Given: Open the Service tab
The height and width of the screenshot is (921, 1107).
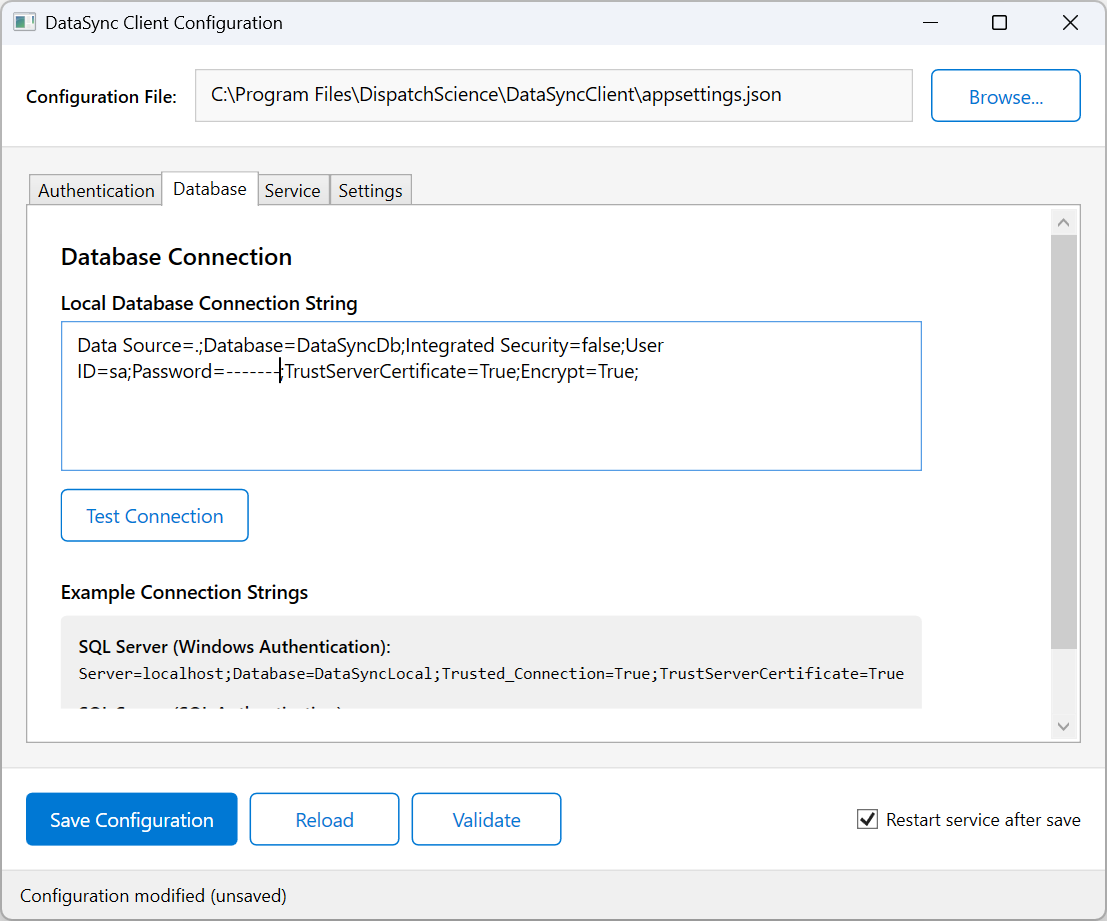Looking at the screenshot, I should point(293,190).
